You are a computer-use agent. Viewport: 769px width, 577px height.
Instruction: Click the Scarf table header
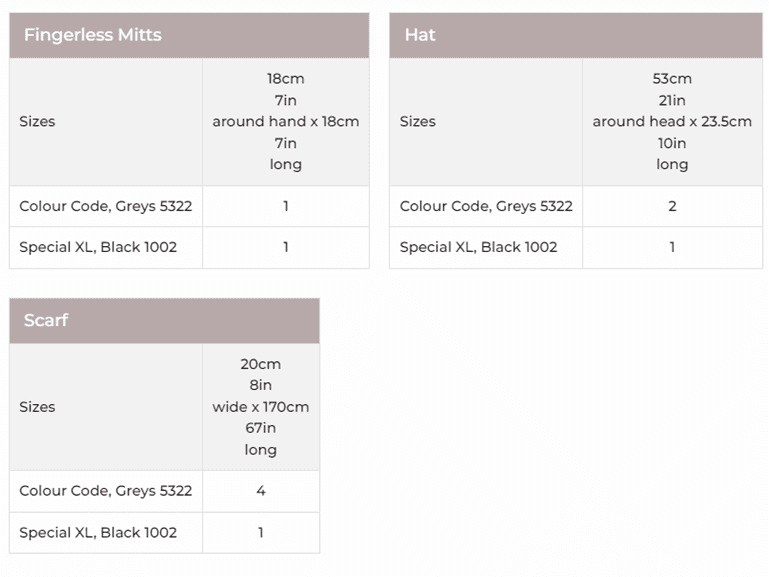click(x=46, y=321)
